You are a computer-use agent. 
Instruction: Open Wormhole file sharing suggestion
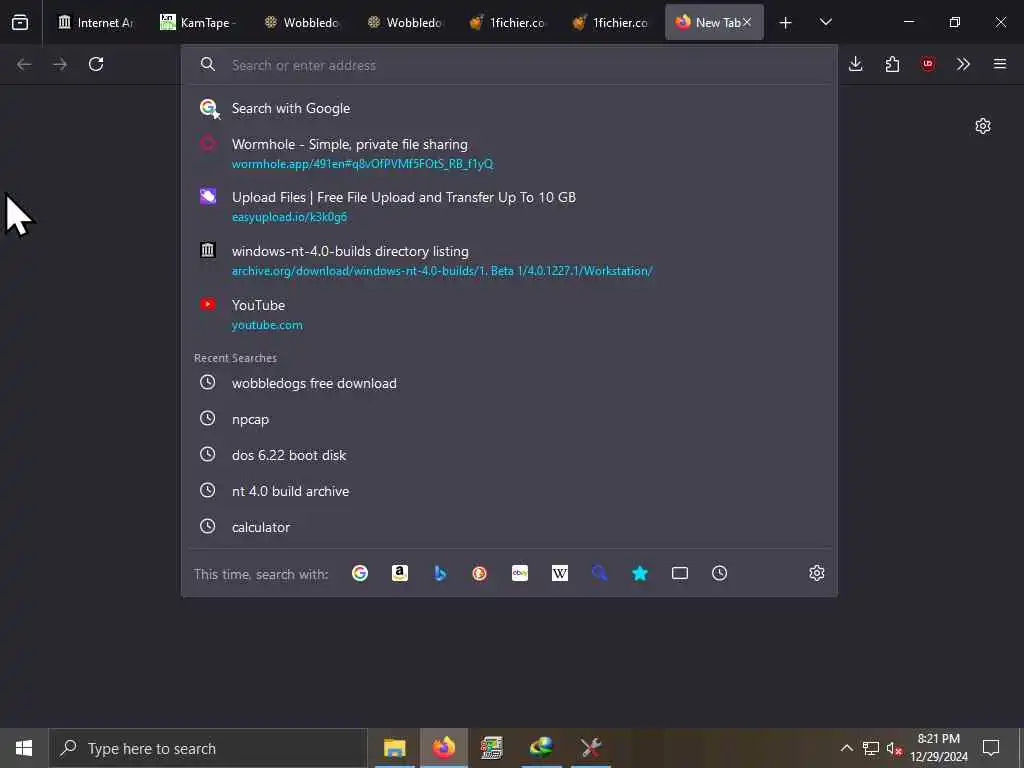pos(509,153)
